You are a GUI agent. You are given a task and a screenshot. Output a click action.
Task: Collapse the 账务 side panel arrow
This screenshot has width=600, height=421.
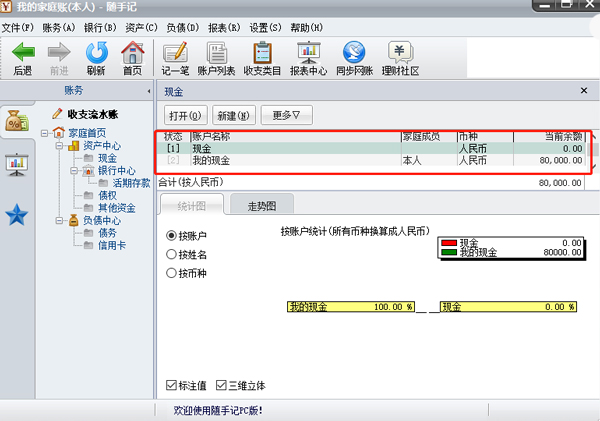149,91
